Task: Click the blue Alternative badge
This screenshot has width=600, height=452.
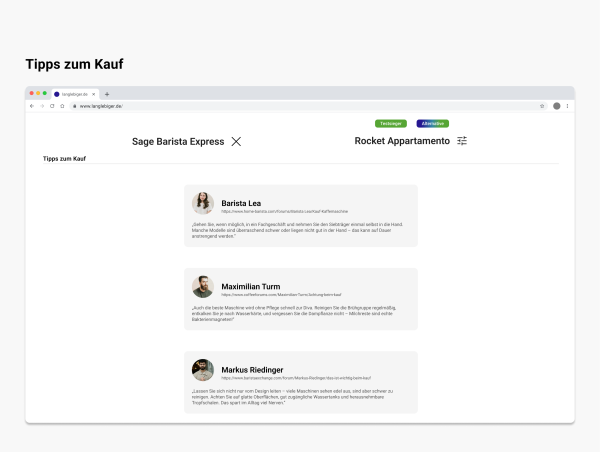Action: click(x=433, y=123)
